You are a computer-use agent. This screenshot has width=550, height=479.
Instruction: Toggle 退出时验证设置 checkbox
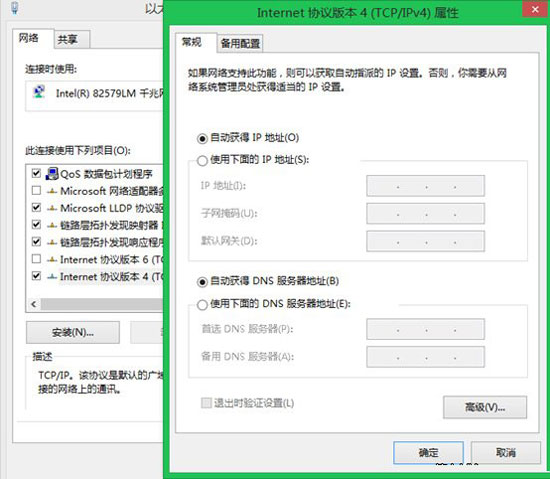tap(206, 403)
